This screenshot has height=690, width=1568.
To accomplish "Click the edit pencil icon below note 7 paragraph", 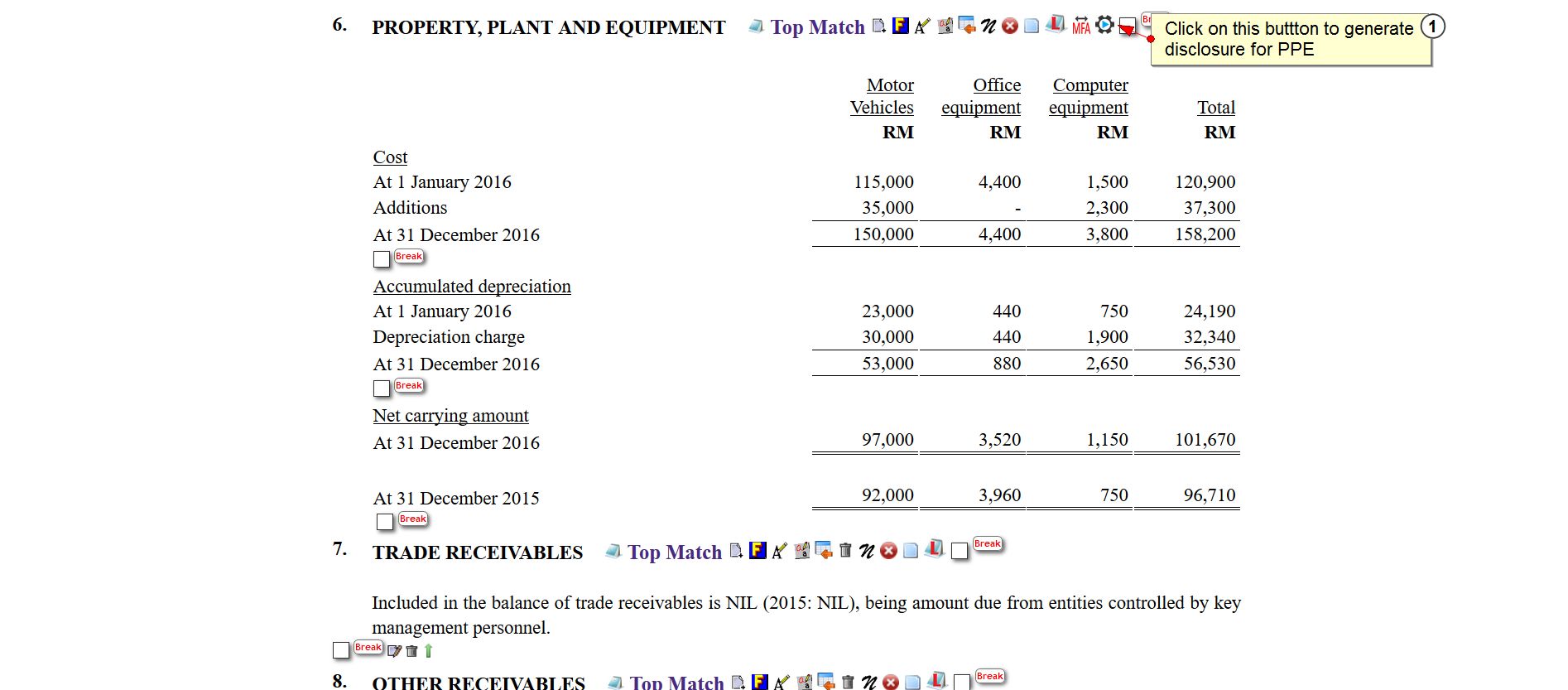I will (x=394, y=651).
